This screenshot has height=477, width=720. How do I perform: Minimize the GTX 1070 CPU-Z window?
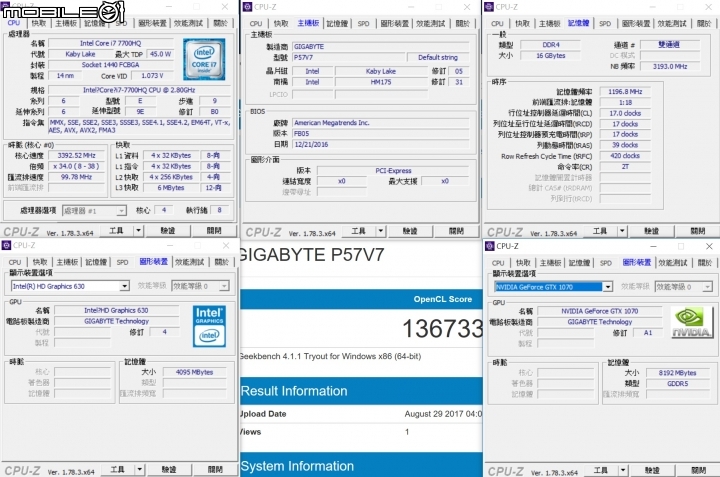click(x=653, y=247)
